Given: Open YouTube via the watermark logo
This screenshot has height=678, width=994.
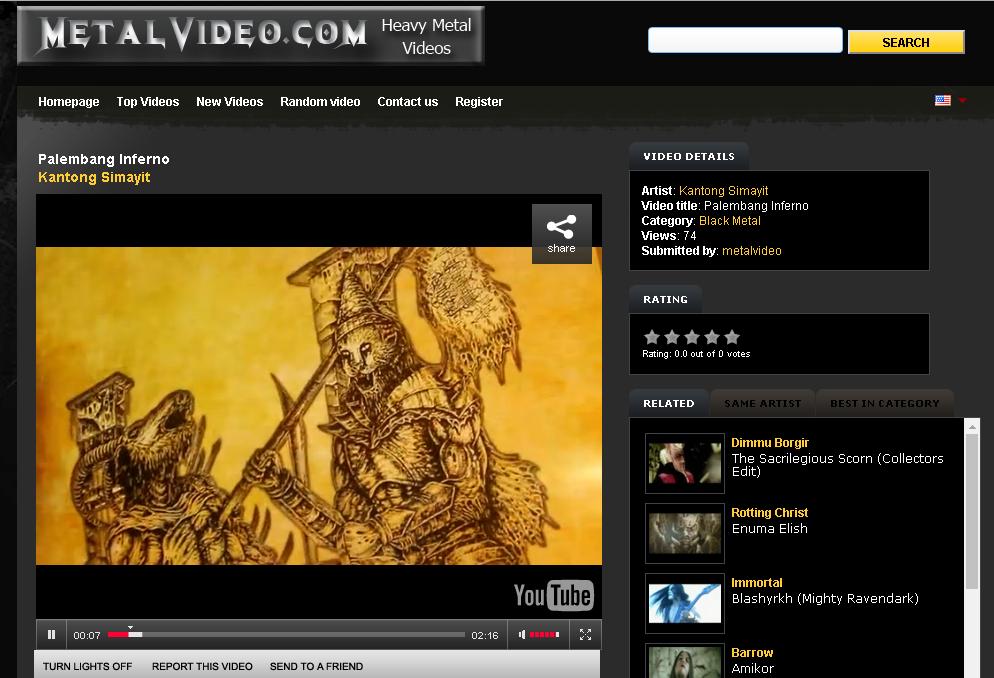Looking at the screenshot, I should tap(553, 595).
